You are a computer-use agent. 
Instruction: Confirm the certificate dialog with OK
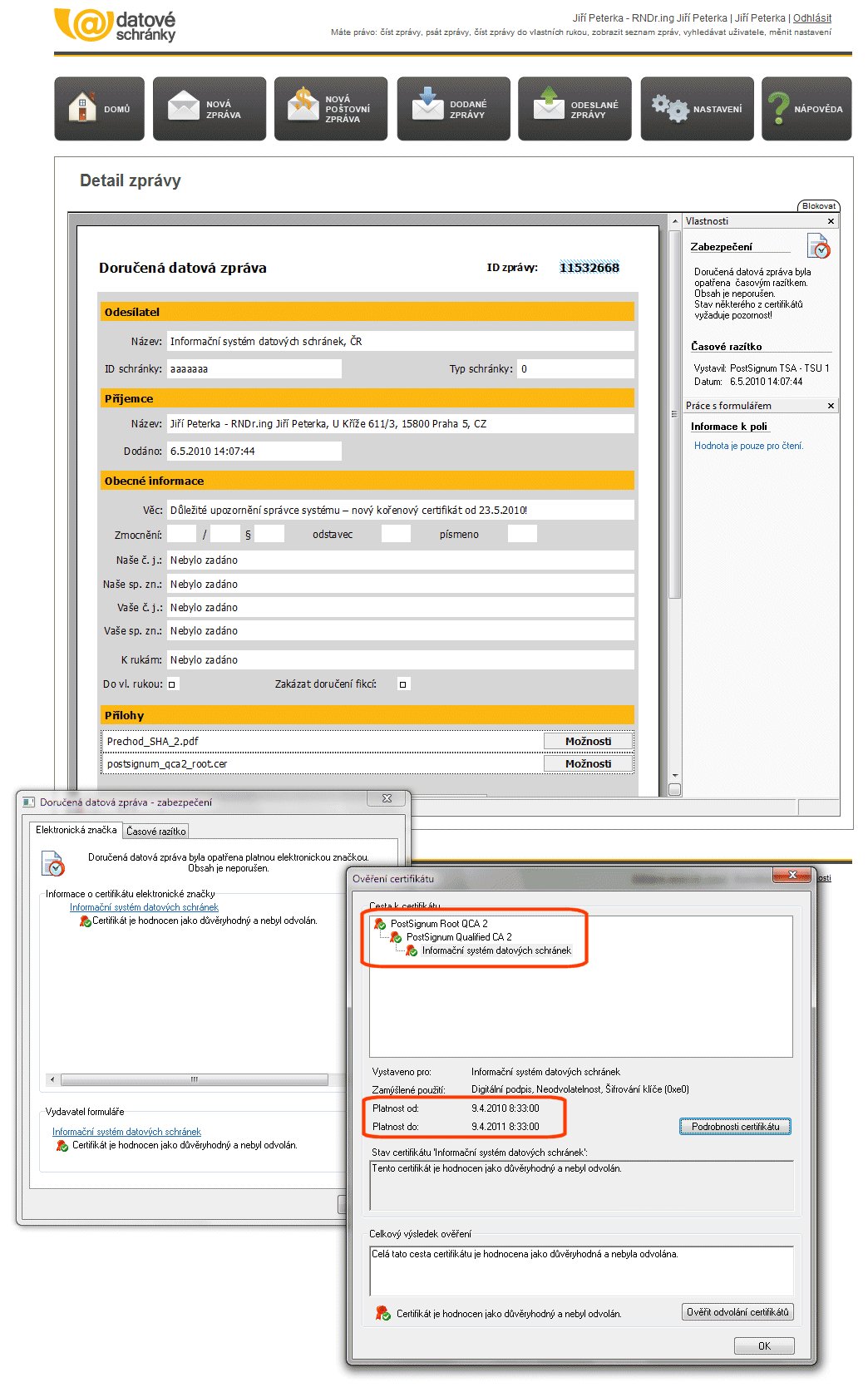764,1346
